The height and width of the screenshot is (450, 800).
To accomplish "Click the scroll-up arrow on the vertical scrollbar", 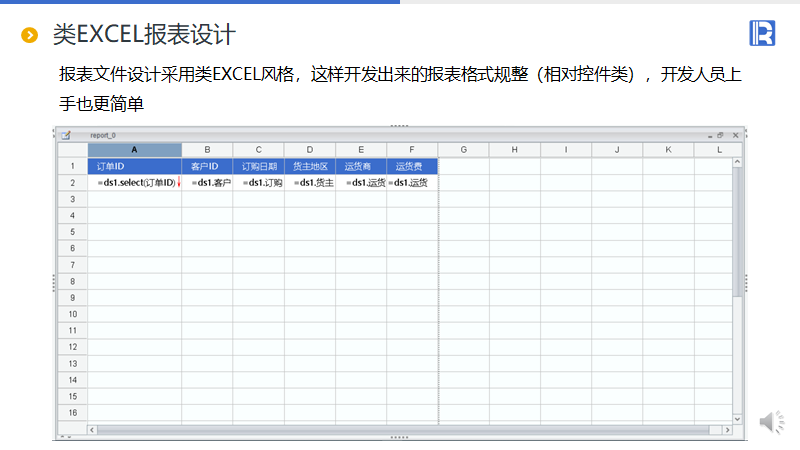I will click(737, 162).
